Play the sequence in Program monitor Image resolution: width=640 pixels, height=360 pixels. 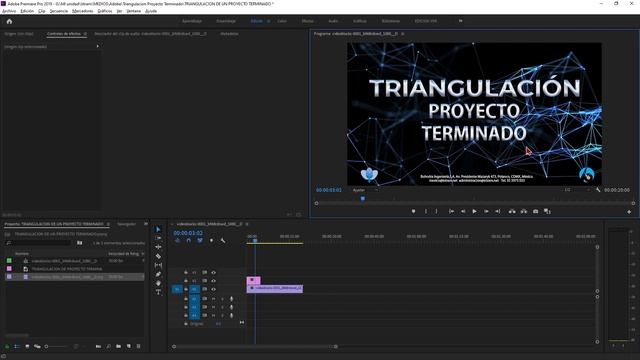474,211
